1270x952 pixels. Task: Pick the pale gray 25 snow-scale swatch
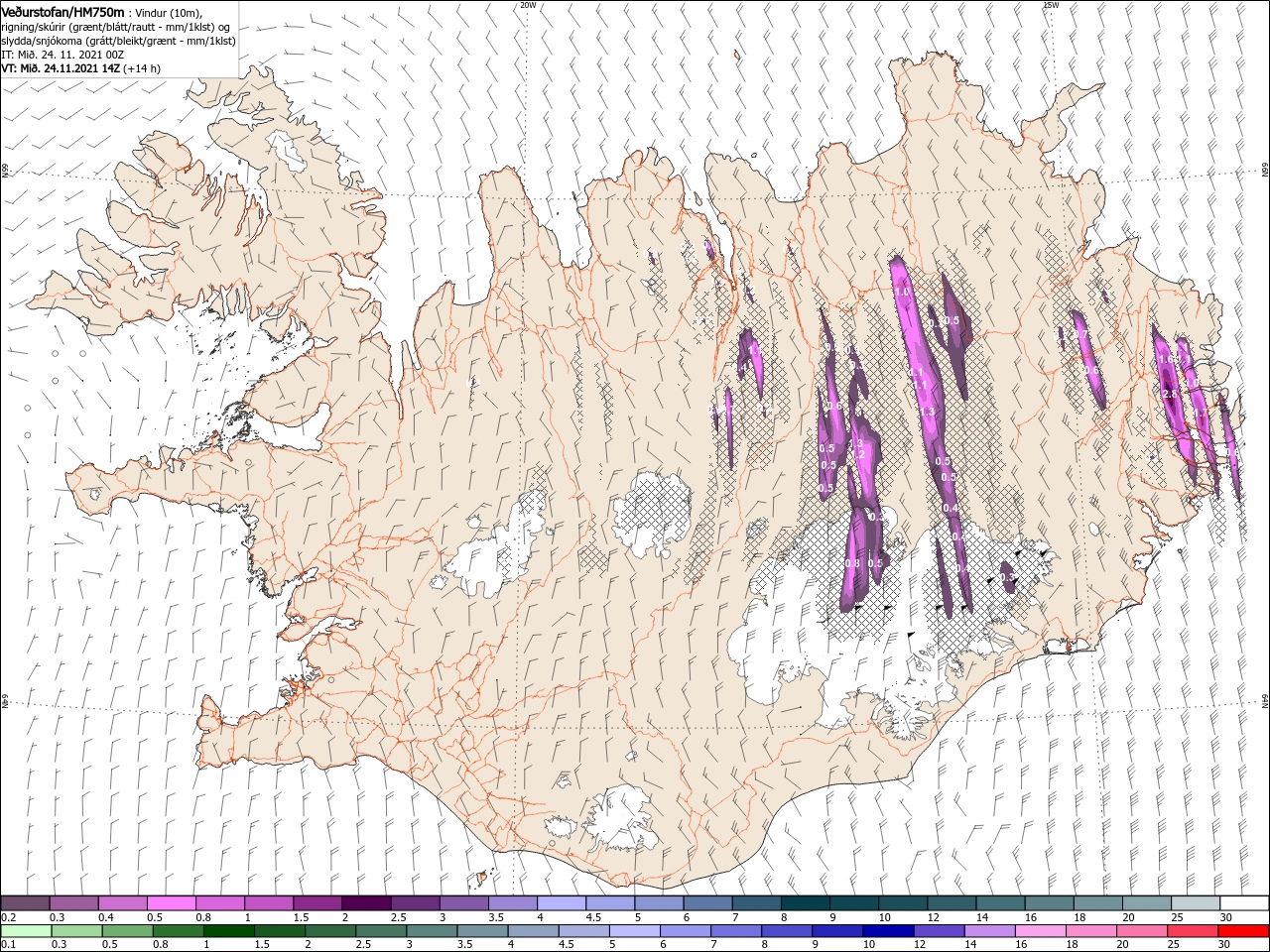click(1197, 902)
